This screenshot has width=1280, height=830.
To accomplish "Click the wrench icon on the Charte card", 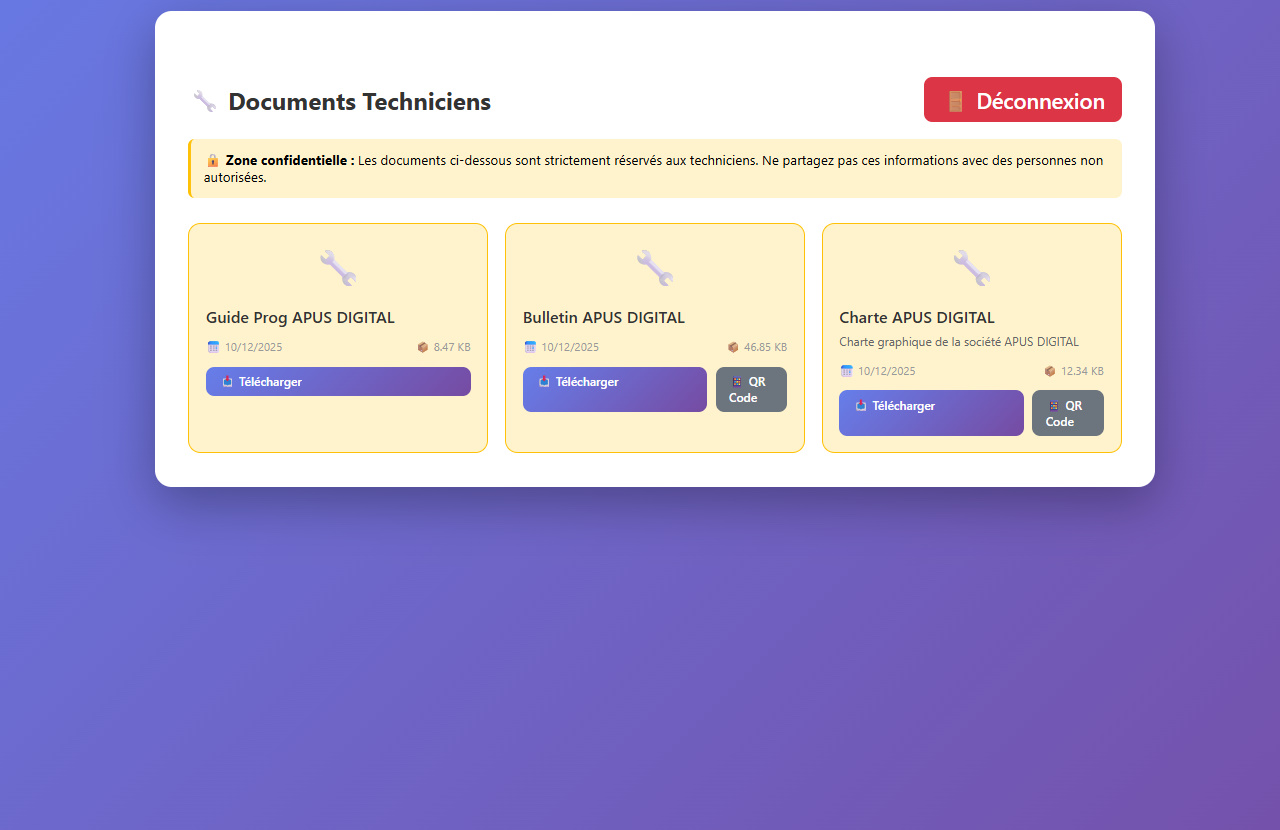I will 971,267.
